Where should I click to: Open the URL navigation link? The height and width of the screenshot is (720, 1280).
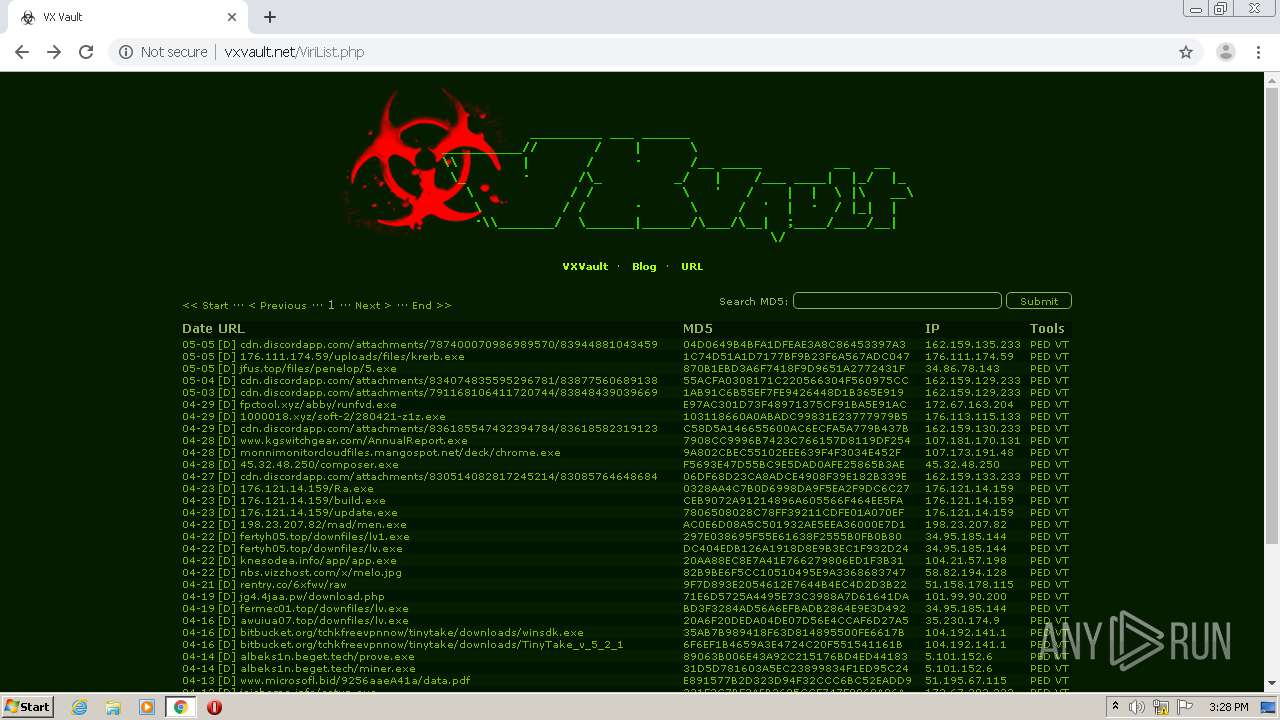pyautogui.click(x=692, y=267)
